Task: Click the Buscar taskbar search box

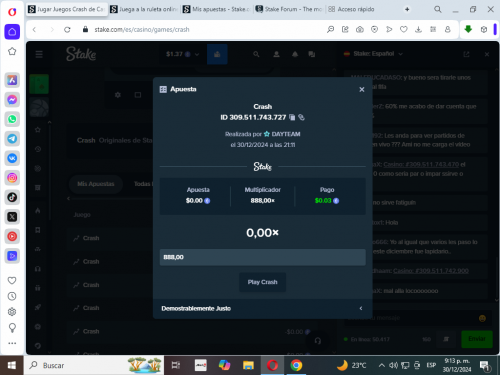Action: pyautogui.click(x=94, y=365)
